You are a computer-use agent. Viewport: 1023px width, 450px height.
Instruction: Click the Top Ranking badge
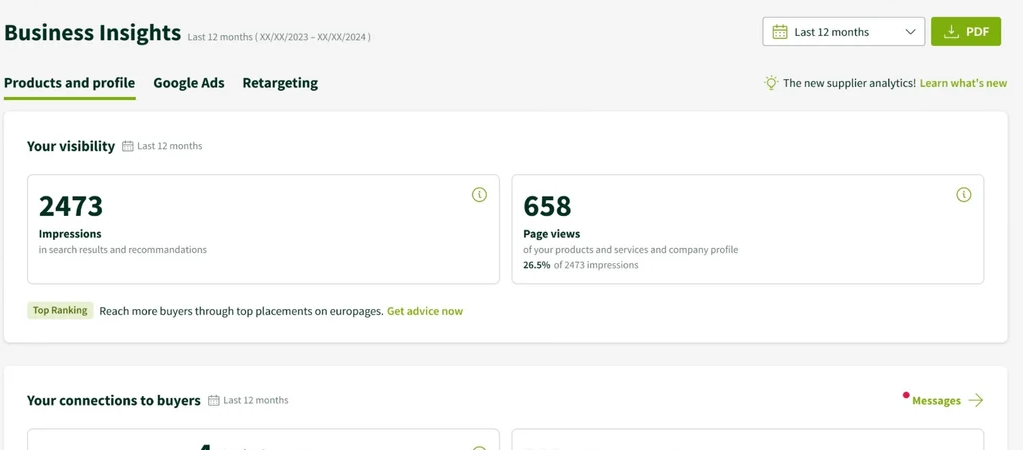60,310
